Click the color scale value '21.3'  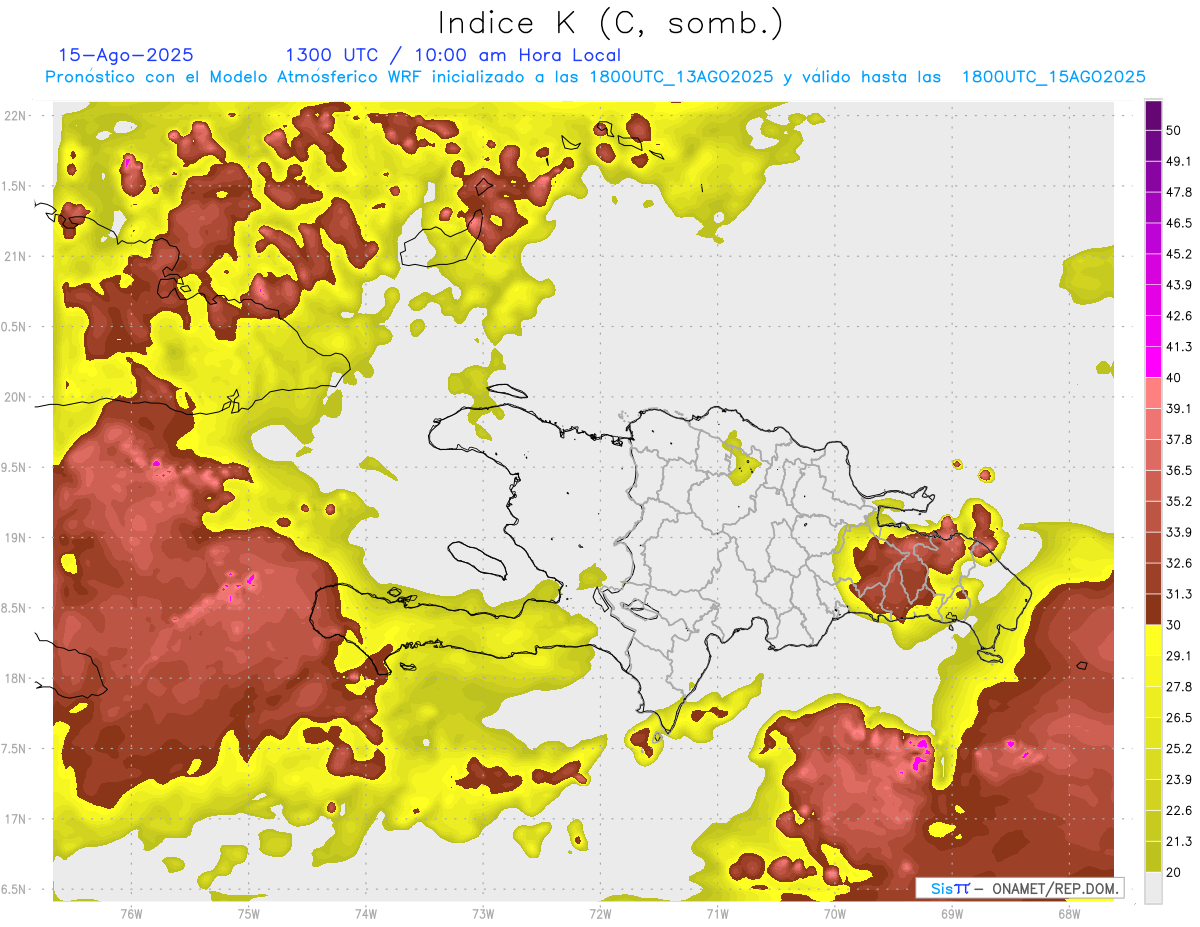click(x=1179, y=842)
